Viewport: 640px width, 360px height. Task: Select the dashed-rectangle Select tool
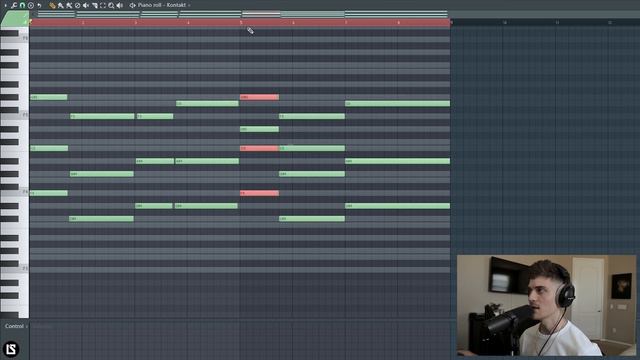pos(103,5)
